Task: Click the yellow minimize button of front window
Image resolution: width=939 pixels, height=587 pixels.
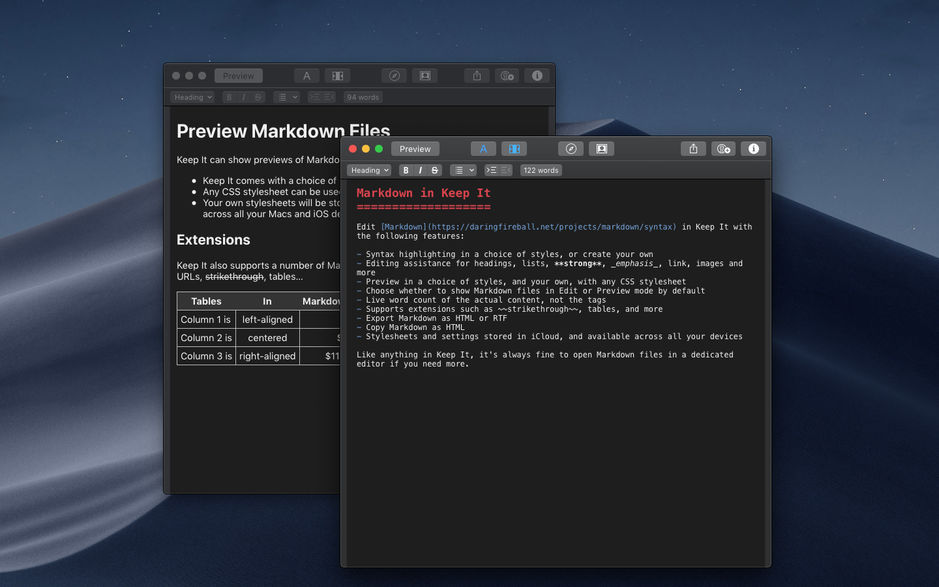Action: [x=366, y=149]
